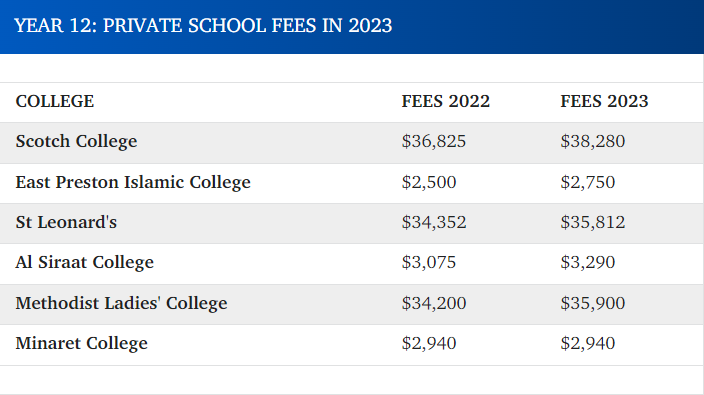Image resolution: width=704 pixels, height=395 pixels.
Task: Click the Scotch College row name
Action: (x=76, y=142)
